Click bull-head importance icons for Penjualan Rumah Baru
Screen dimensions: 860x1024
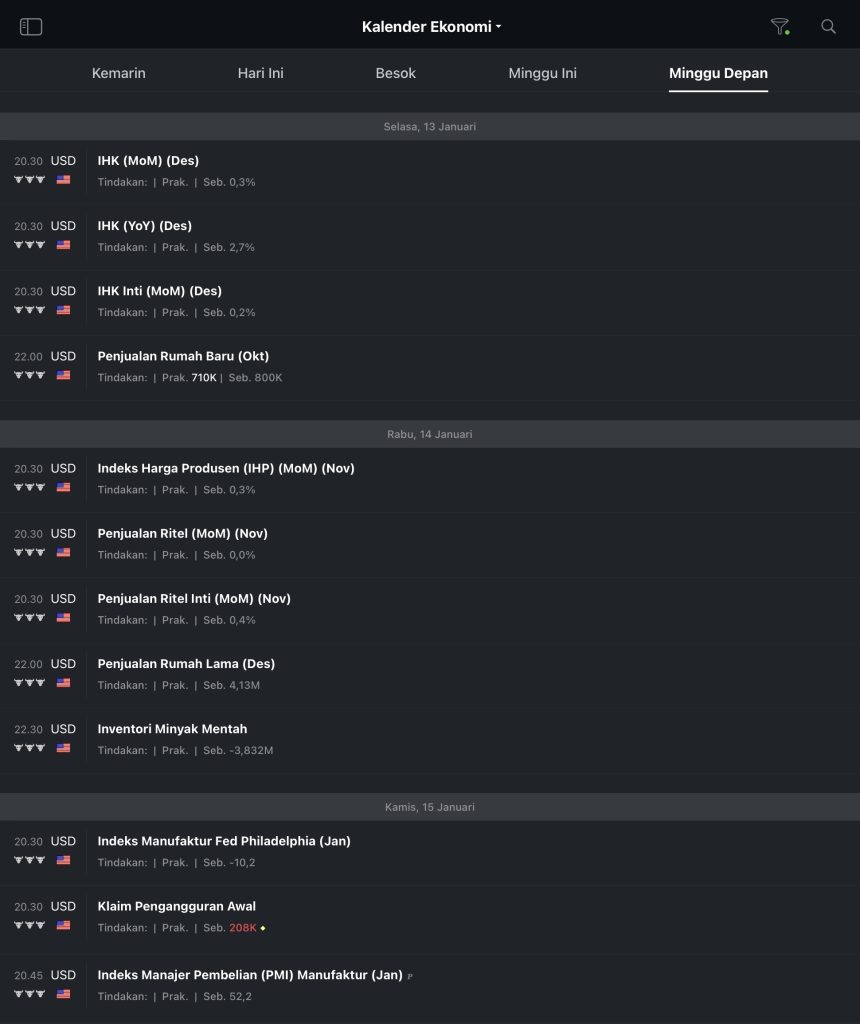[x=29, y=375]
